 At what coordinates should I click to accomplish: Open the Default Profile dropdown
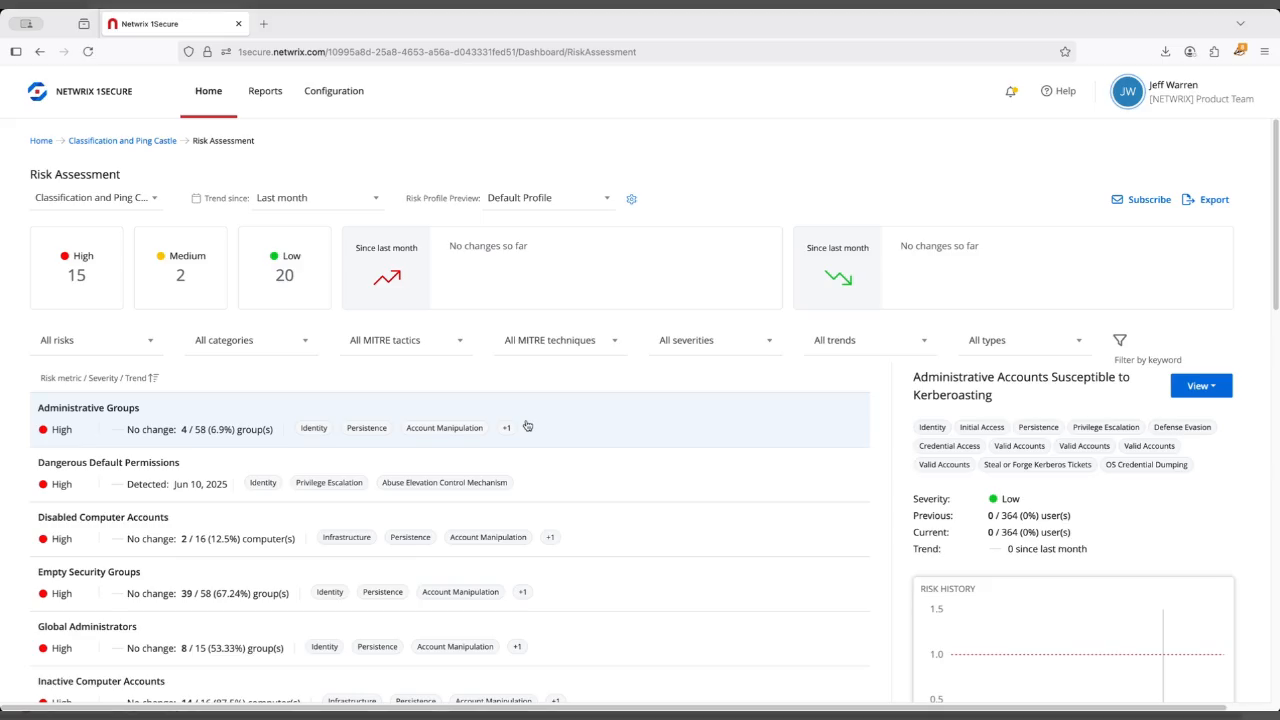548,198
